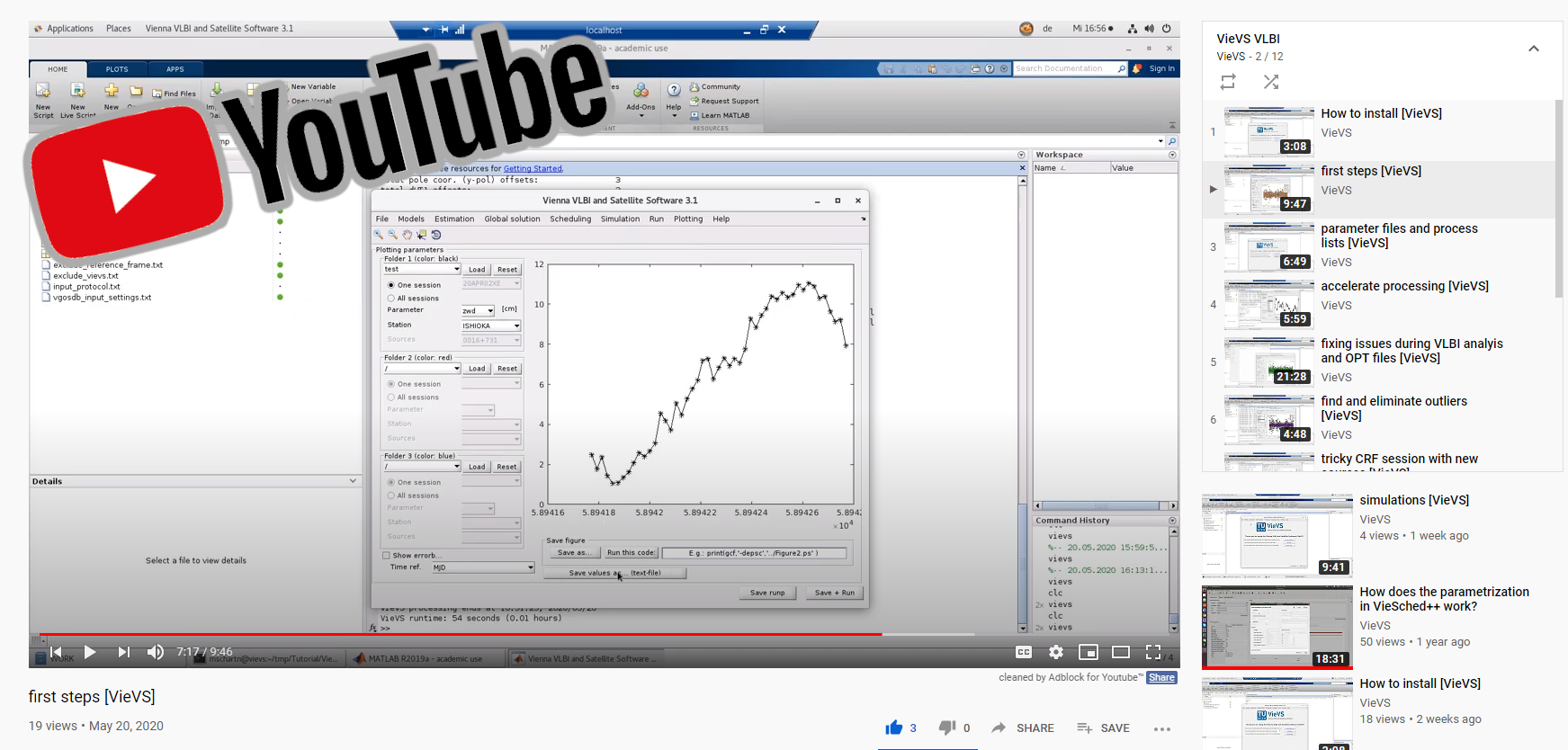Skip to next video in playlist

pos(124,652)
